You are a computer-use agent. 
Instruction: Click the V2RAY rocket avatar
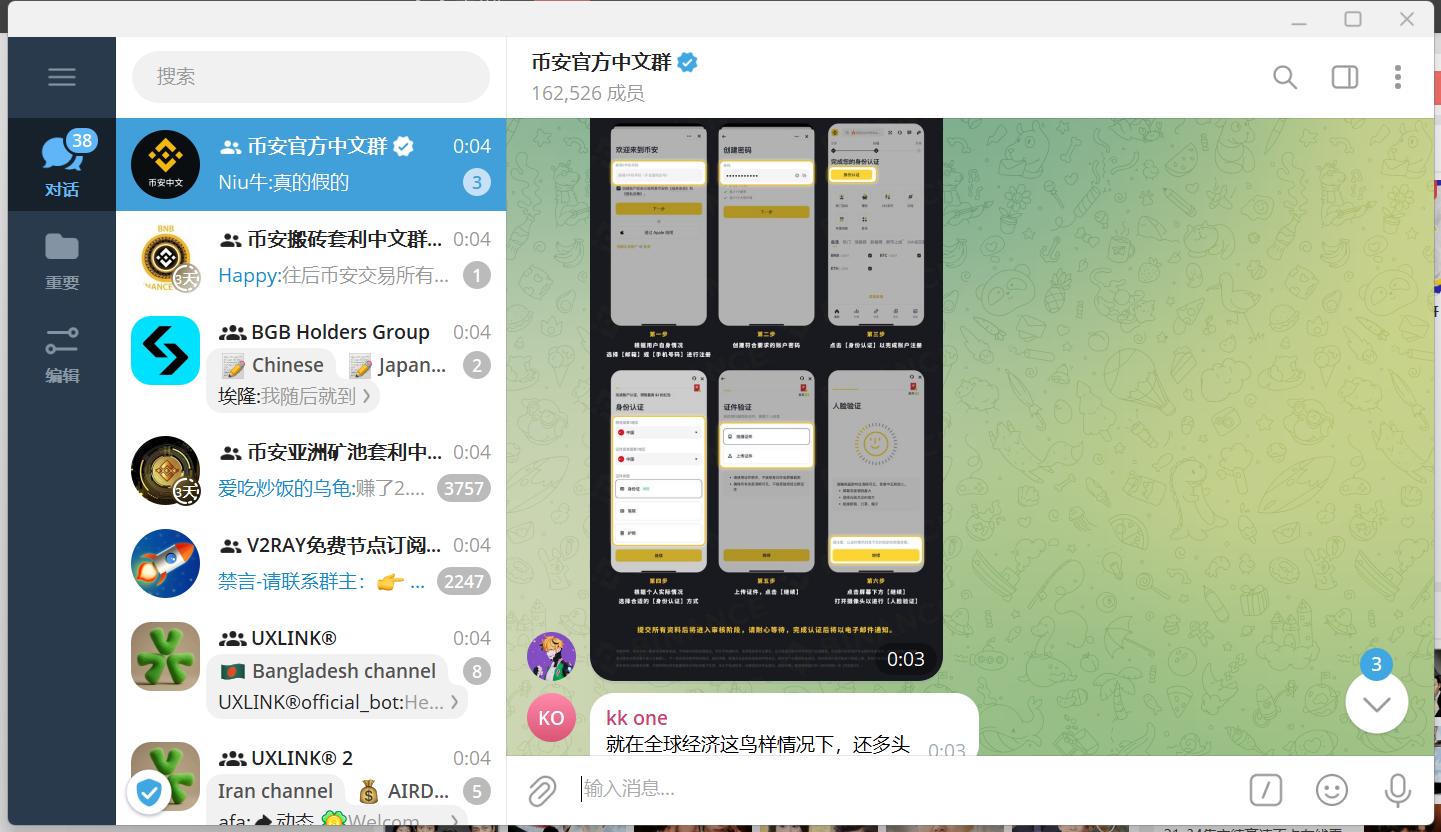coord(166,564)
